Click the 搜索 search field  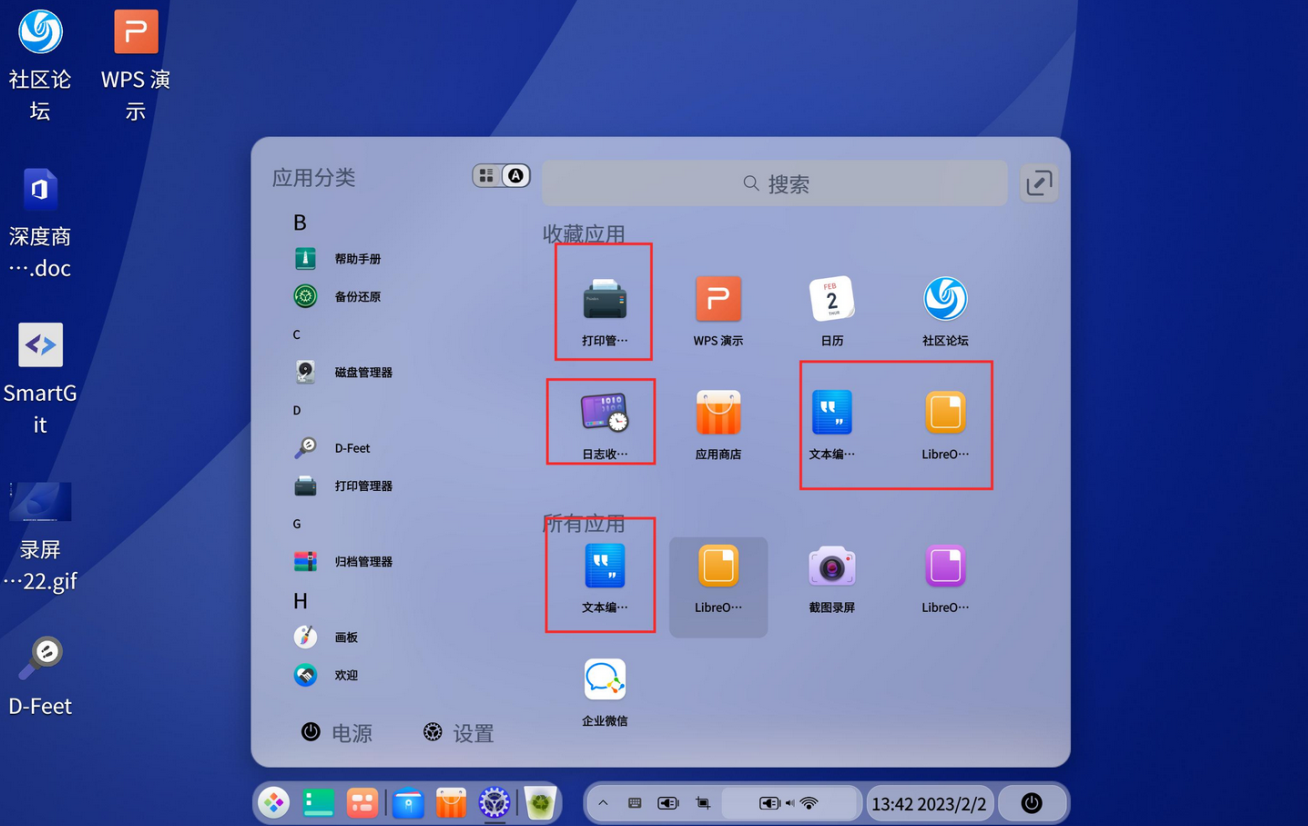pos(775,183)
